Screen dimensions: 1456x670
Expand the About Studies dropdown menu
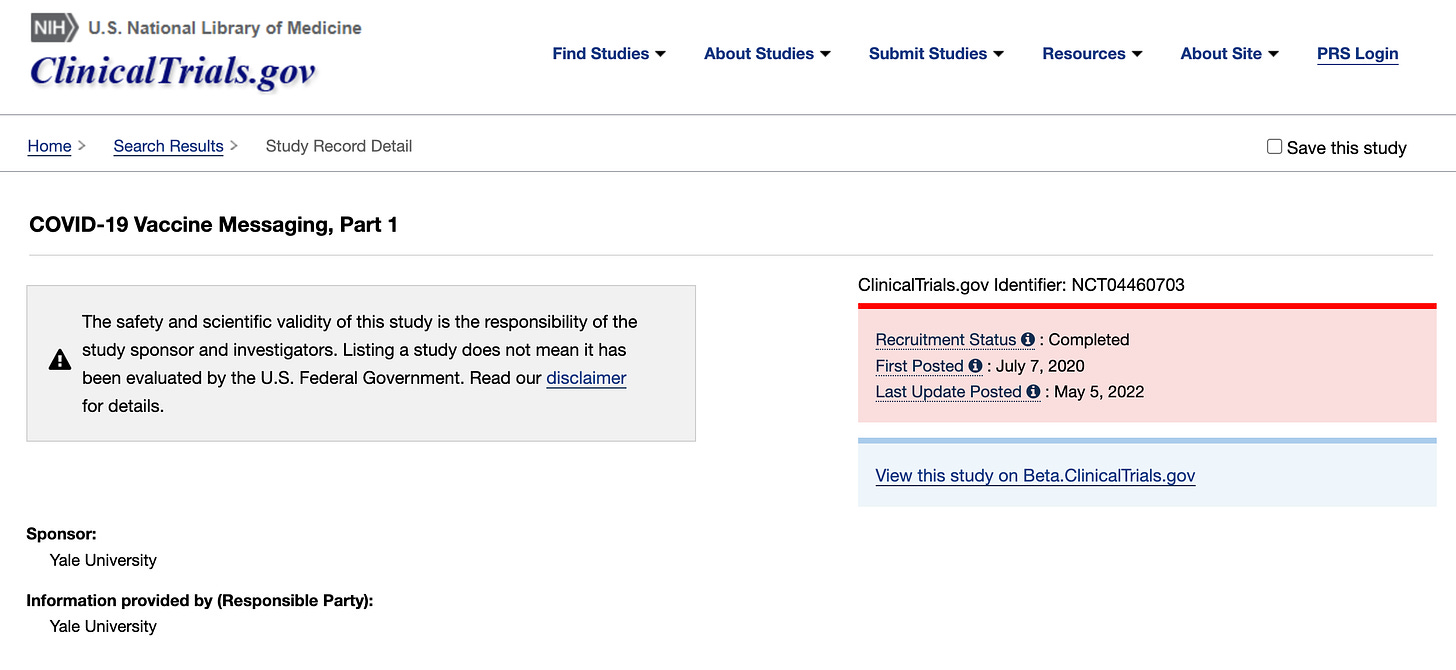pyautogui.click(x=767, y=54)
